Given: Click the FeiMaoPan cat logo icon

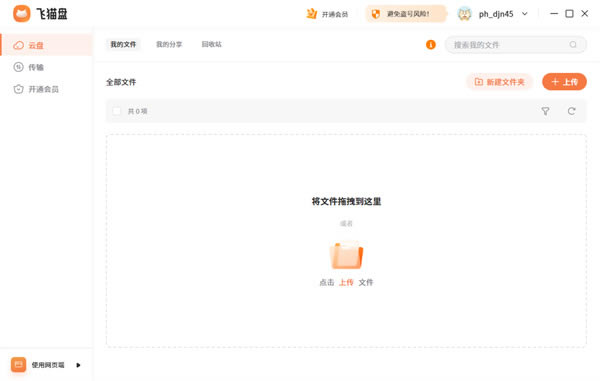Looking at the screenshot, I should point(21,14).
